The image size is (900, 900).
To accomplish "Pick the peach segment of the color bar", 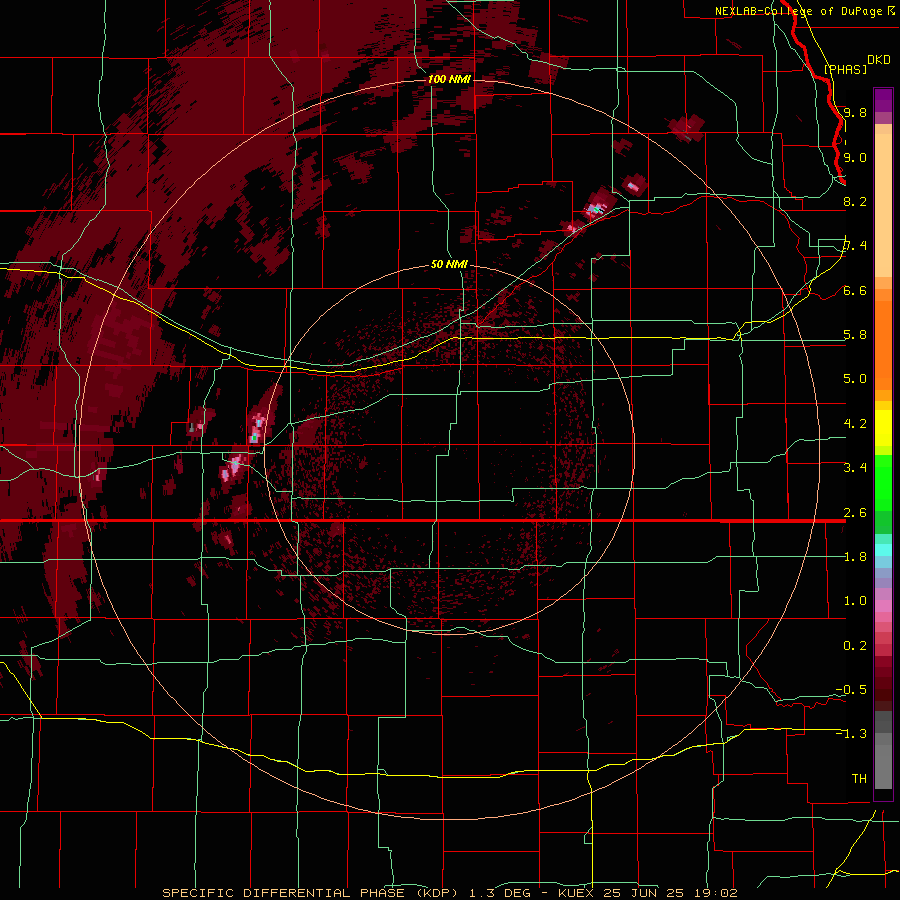I will (x=883, y=205).
